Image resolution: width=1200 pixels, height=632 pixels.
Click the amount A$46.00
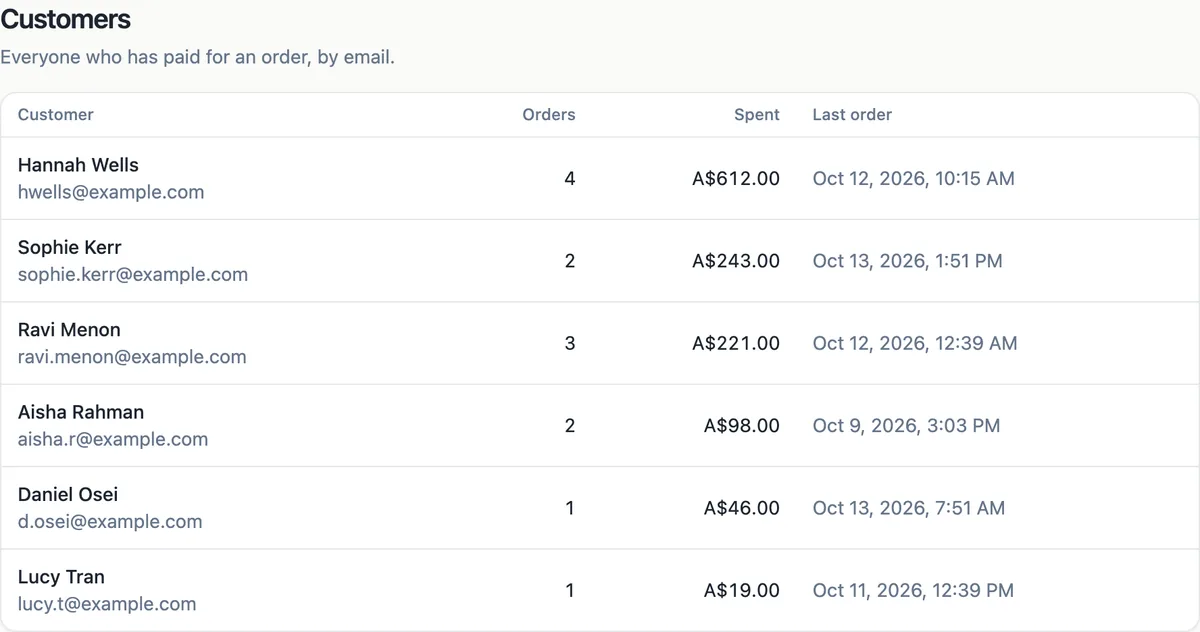[x=742, y=508]
